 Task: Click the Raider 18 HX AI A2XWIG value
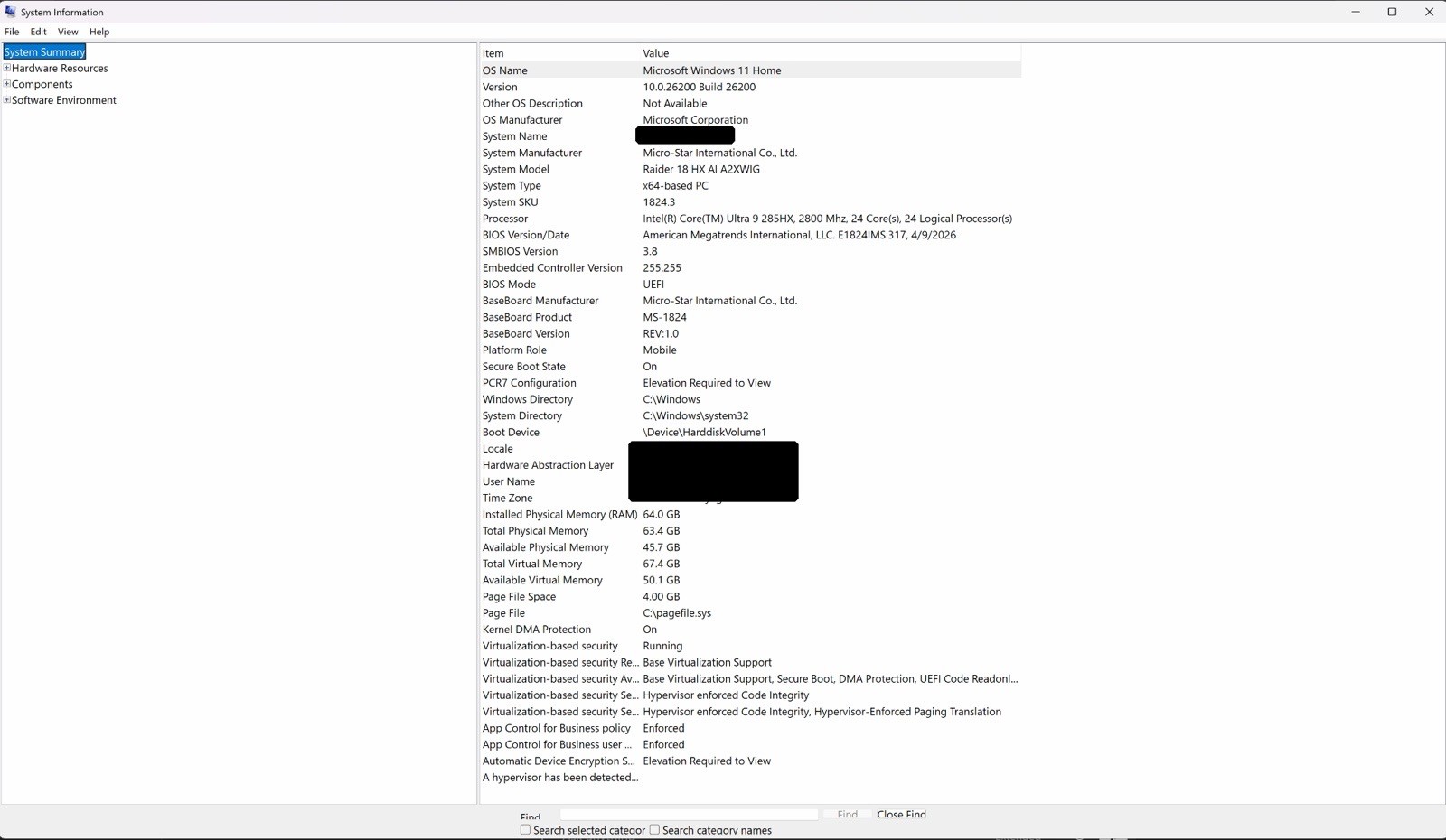701,170
